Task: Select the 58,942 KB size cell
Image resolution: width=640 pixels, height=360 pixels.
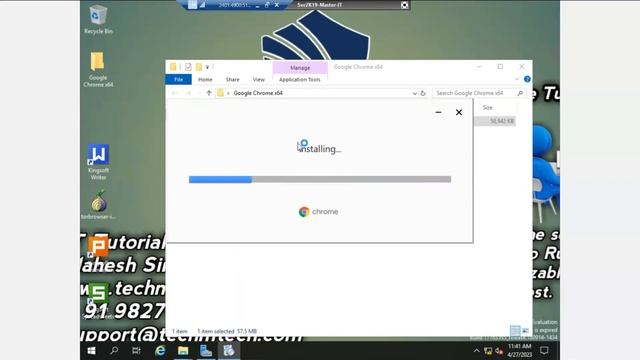Action: (495, 121)
